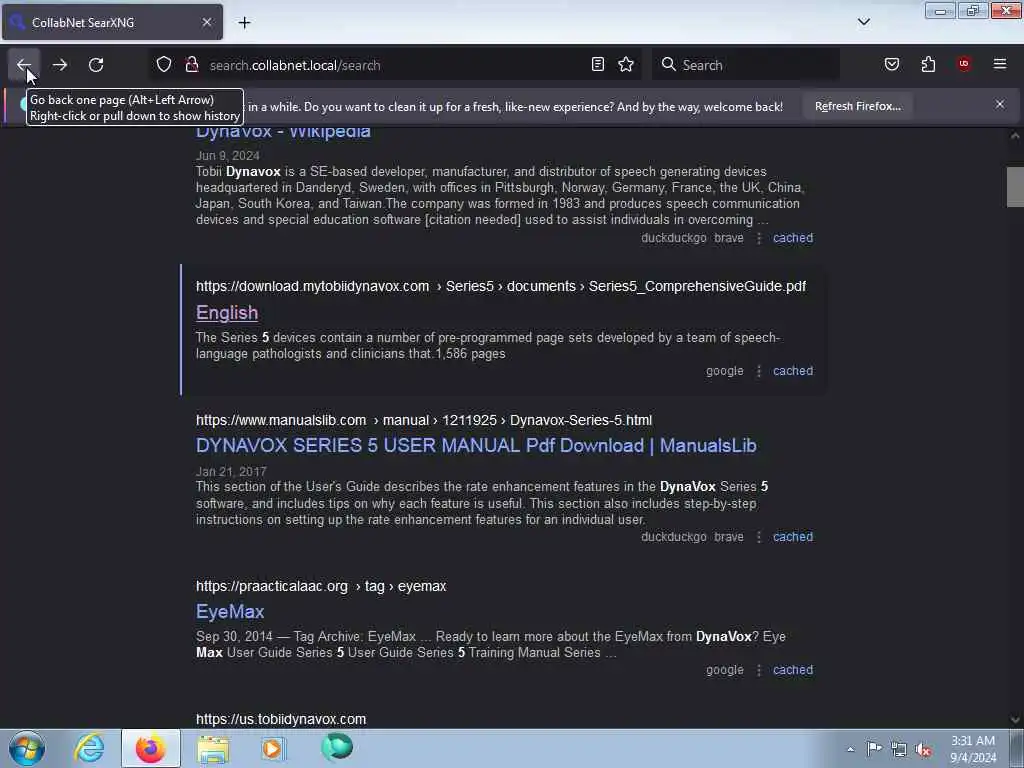The image size is (1024, 768).
Task: Open DYNAVOX SERIES 5 USER MANUAL result
Action: 476,445
